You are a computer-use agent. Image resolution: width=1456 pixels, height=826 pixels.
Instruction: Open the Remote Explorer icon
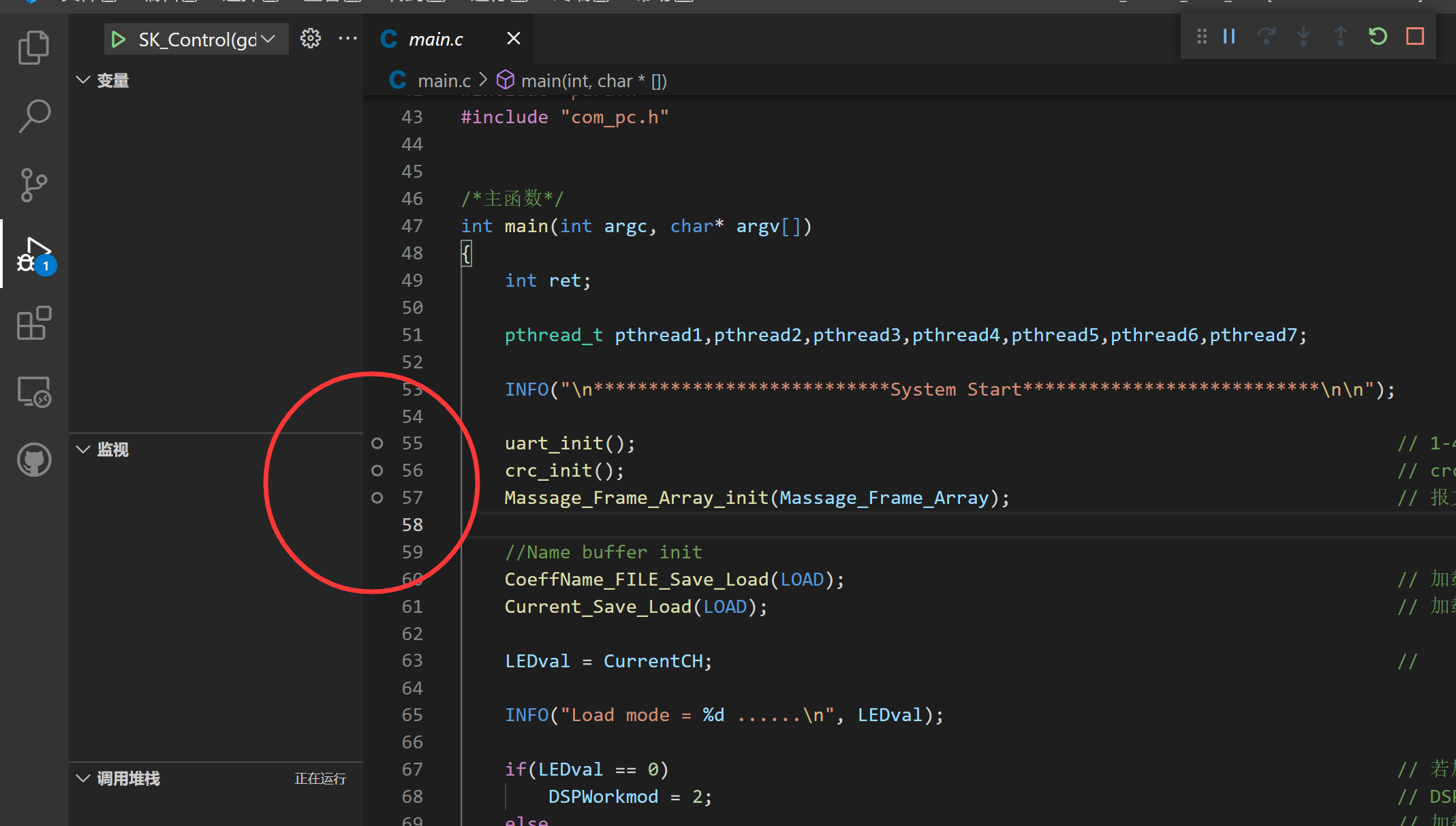tap(33, 392)
